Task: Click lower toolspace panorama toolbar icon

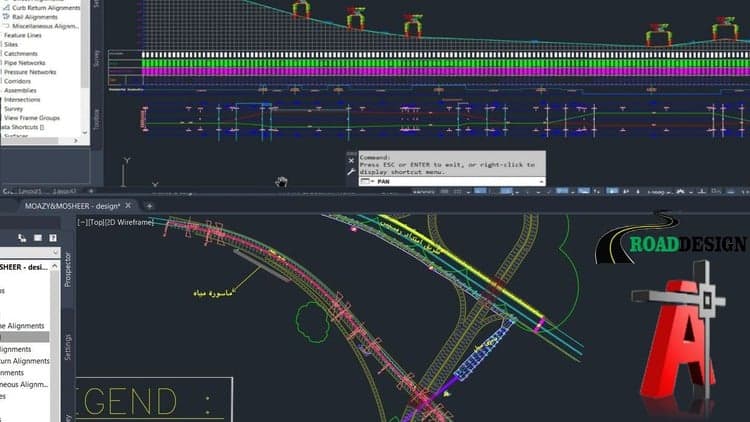Action: tap(38, 238)
